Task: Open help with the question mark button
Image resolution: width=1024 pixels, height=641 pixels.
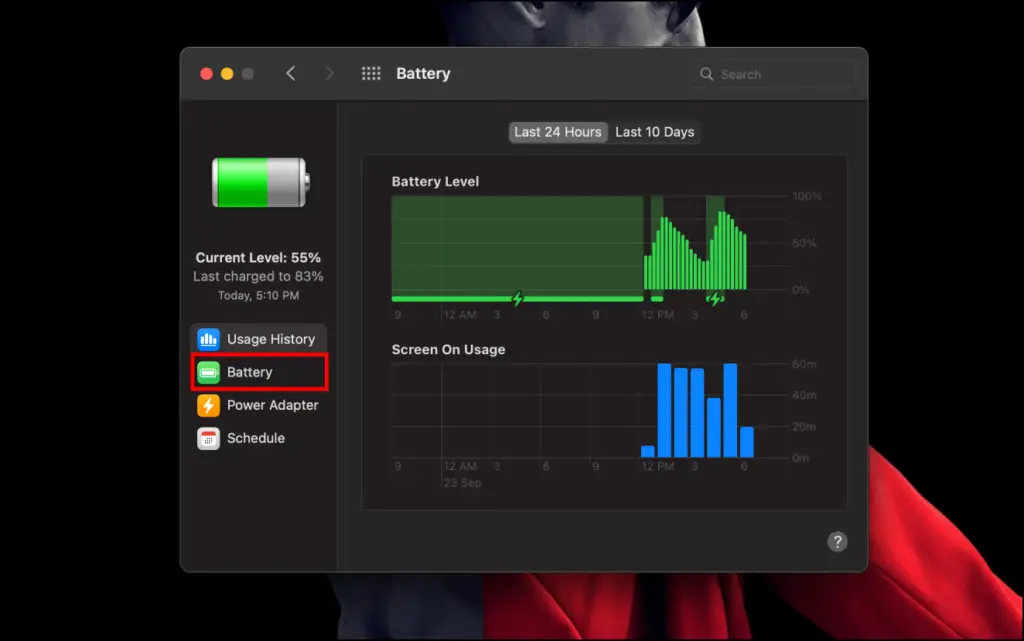Action: point(837,542)
